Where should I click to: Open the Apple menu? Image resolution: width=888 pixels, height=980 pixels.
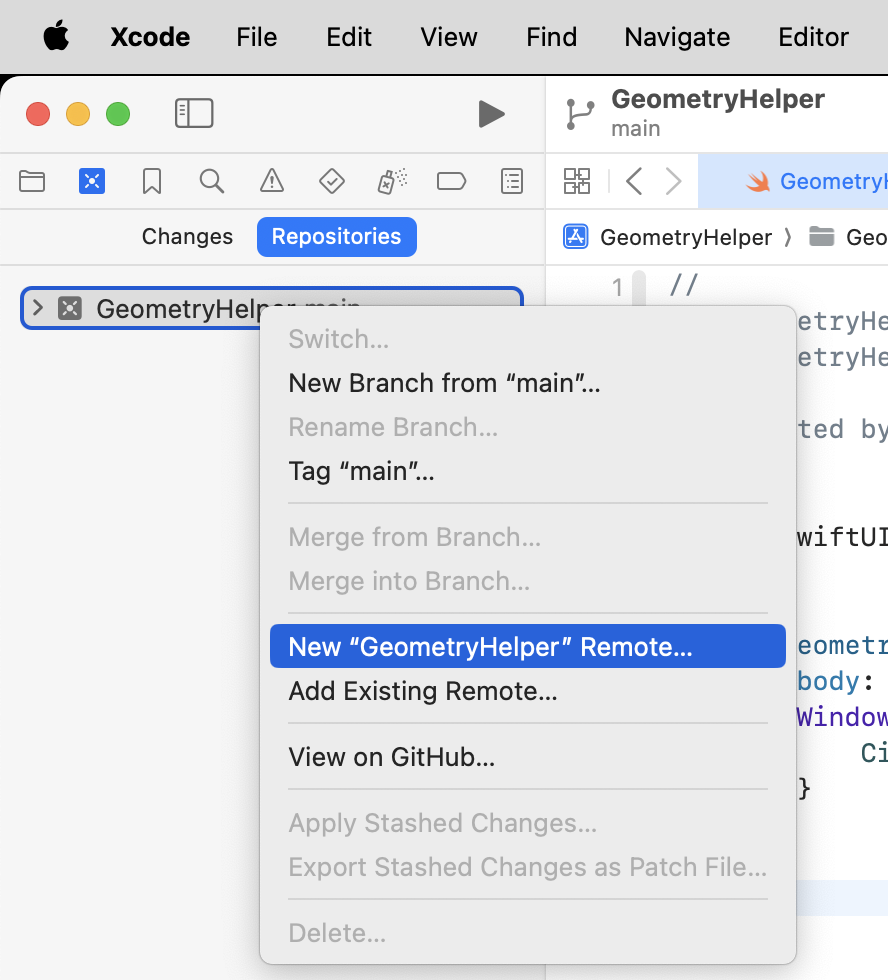(x=56, y=37)
